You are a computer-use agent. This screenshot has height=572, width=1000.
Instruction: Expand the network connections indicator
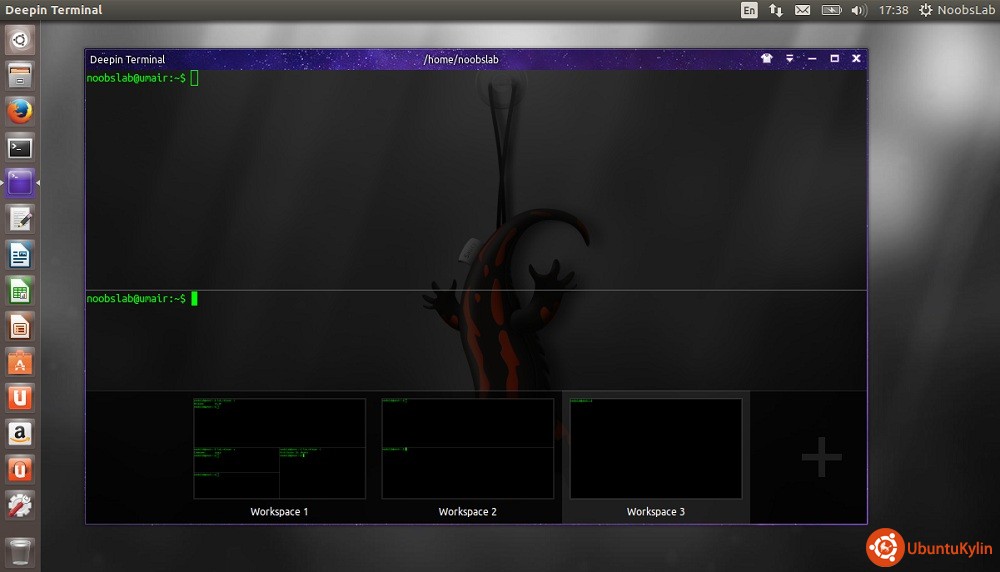pos(776,10)
